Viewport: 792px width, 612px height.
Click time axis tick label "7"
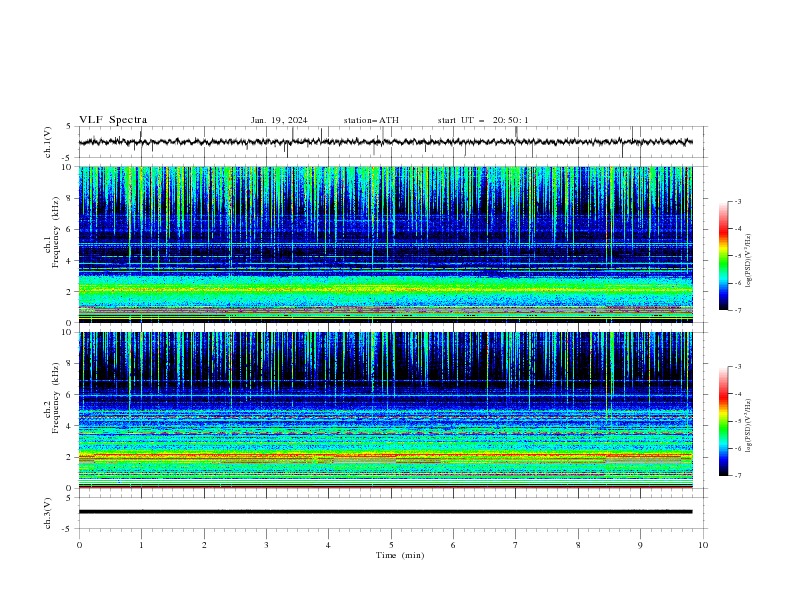point(516,545)
